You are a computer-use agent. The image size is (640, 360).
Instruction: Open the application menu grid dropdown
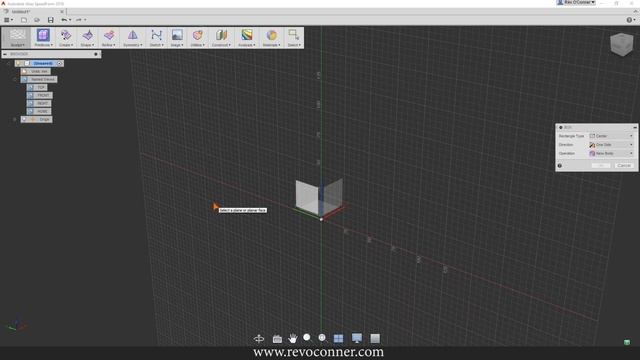[8, 20]
